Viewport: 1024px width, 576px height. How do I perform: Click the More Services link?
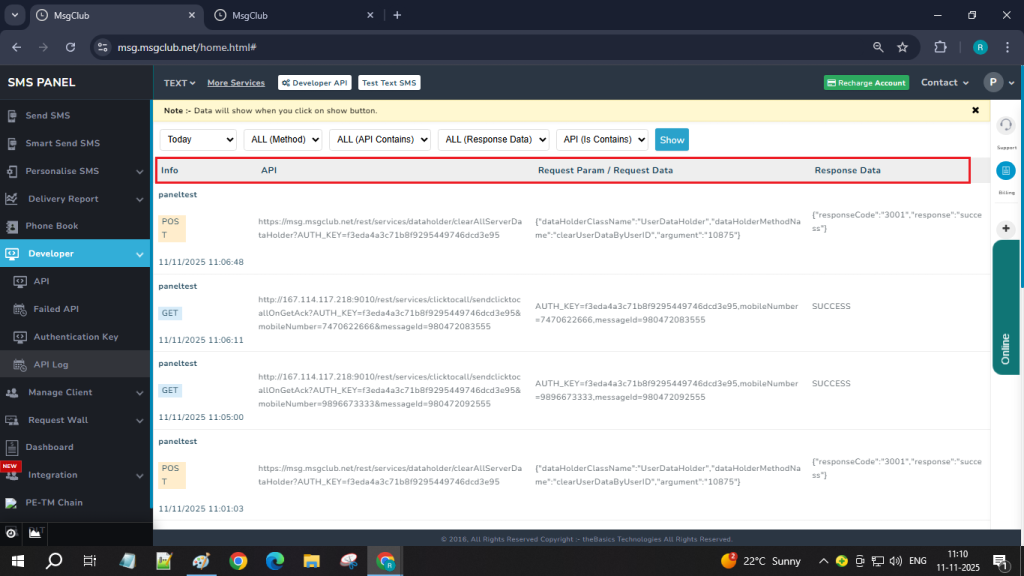(x=236, y=83)
